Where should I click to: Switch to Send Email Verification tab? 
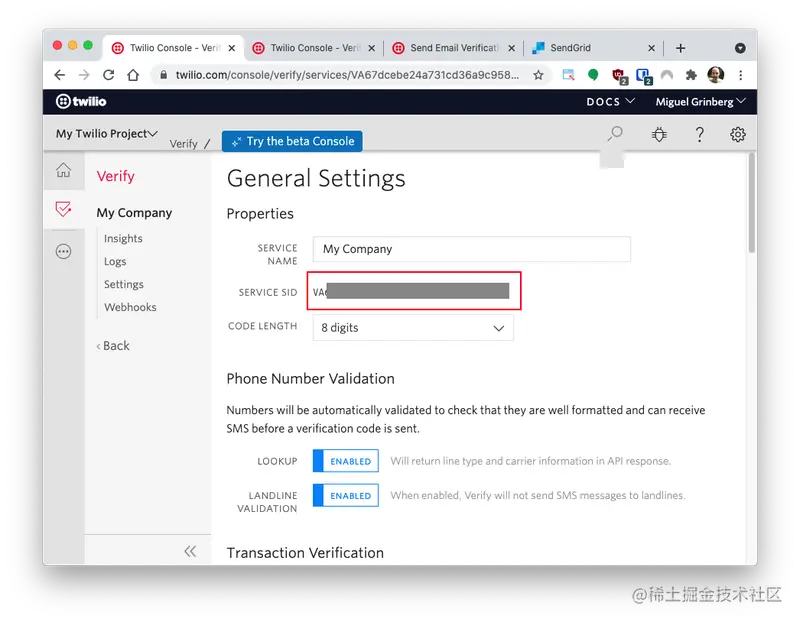click(x=454, y=48)
